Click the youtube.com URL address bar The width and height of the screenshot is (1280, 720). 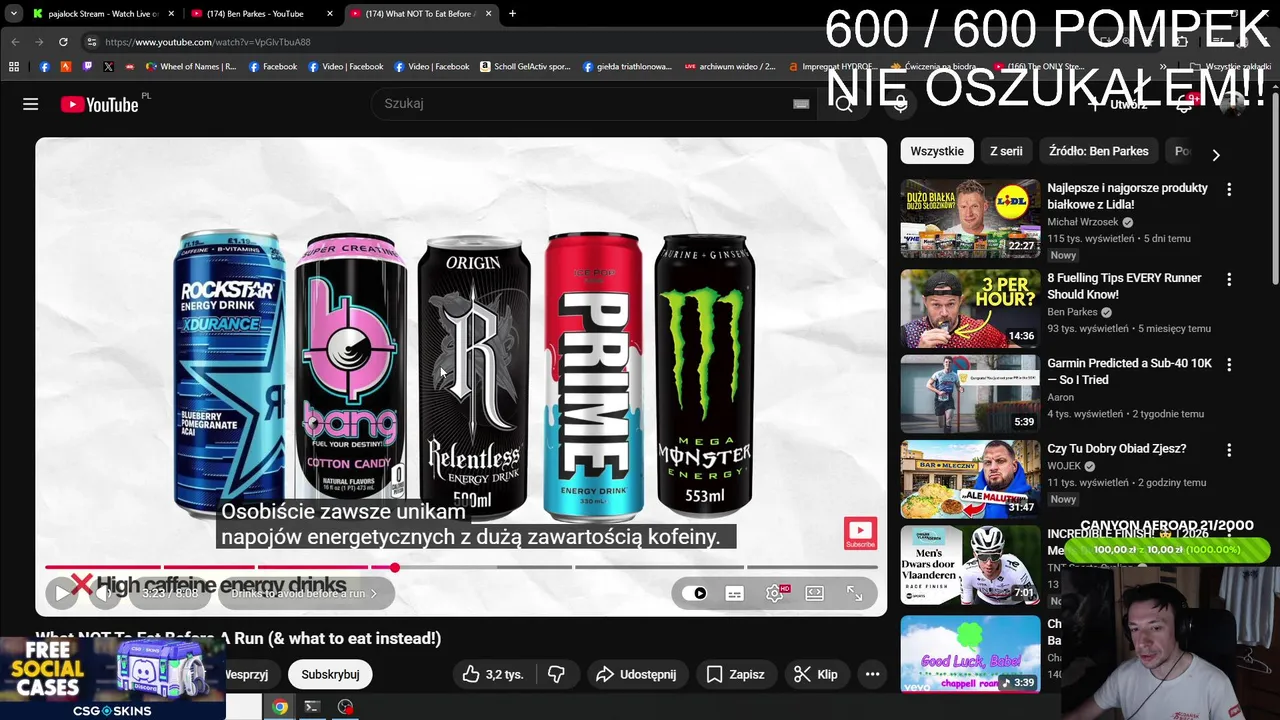(208, 42)
